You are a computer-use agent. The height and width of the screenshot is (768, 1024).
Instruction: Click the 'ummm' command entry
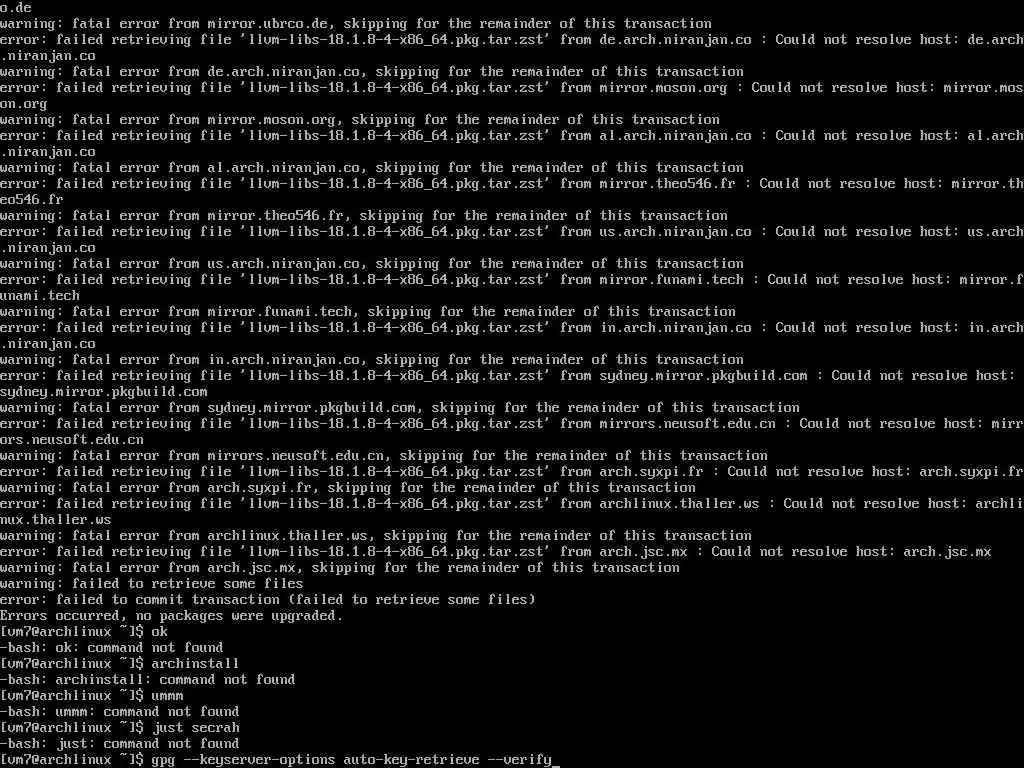[167, 696]
